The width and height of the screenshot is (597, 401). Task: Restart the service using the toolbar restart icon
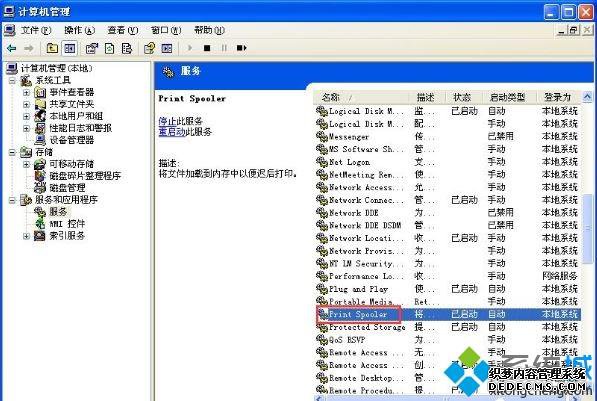point(241,48)
